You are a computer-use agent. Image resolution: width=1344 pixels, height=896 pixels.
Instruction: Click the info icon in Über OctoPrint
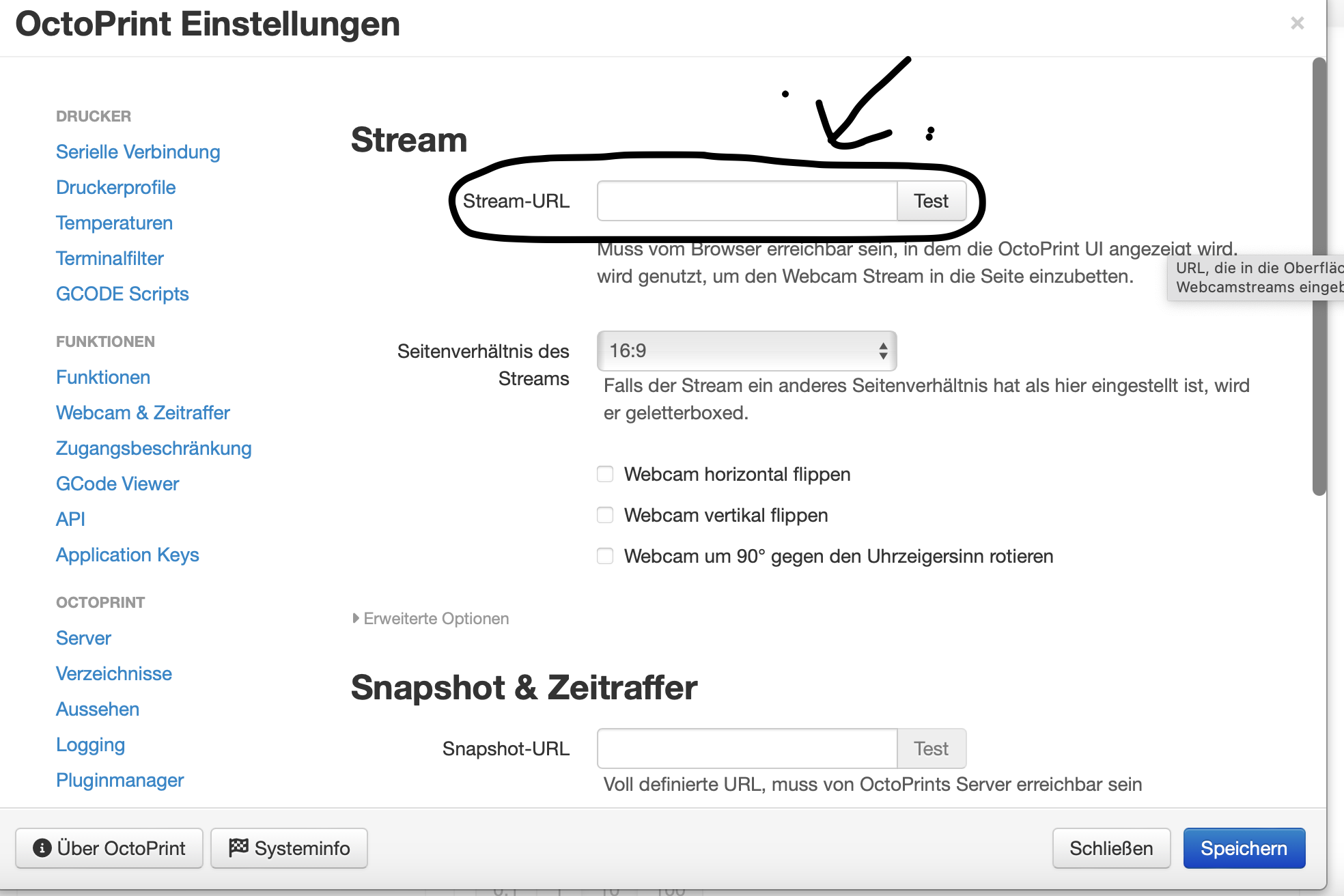[42, 848]
